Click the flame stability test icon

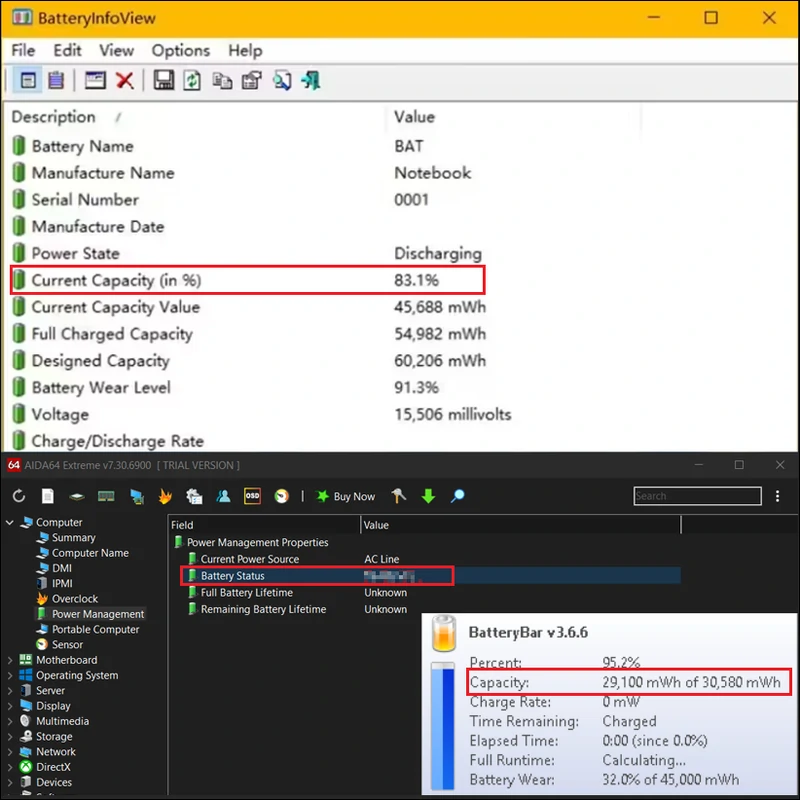click(166, 496)
